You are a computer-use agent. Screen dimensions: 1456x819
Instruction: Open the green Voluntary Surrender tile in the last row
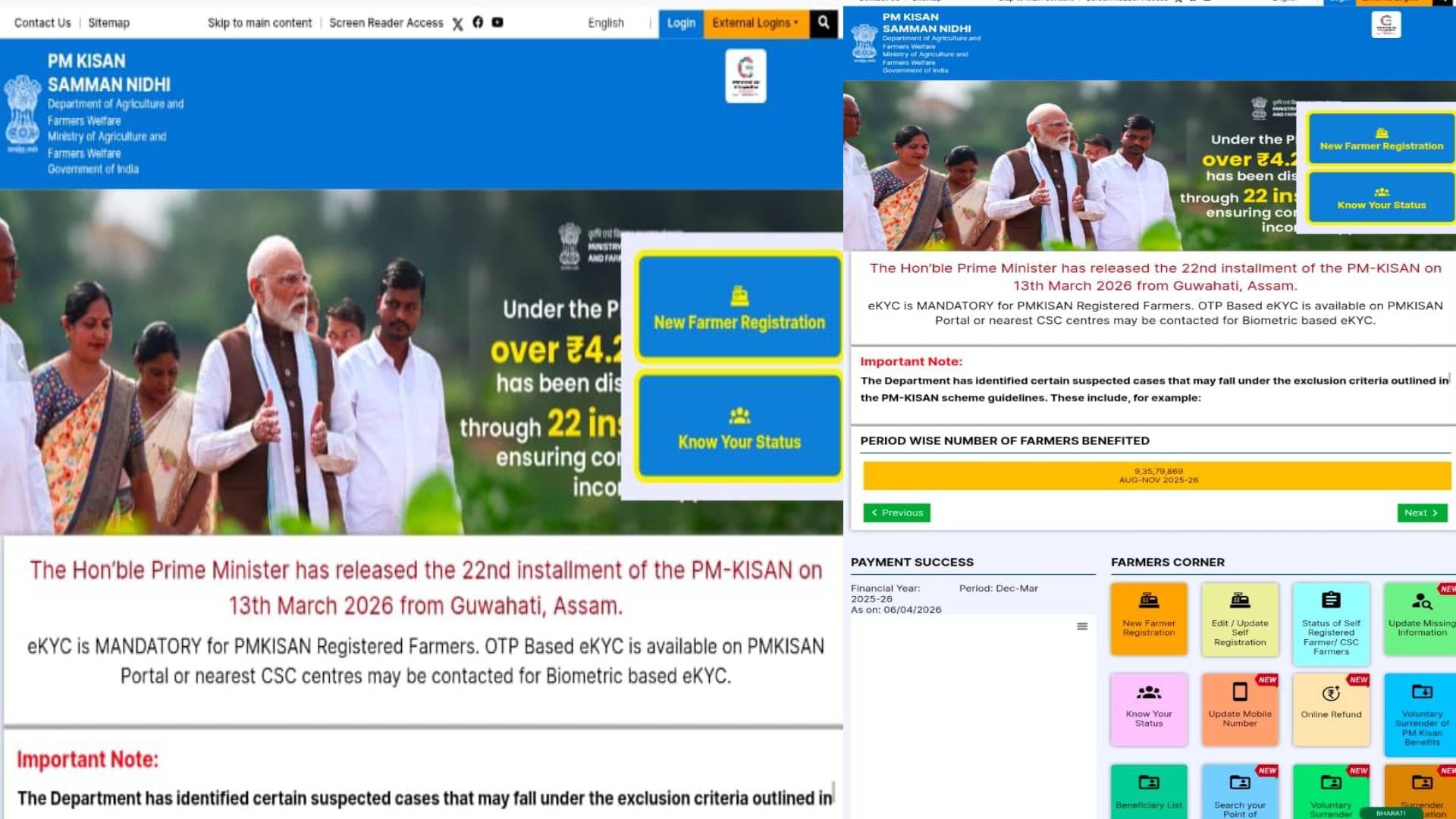[1331, 792]
